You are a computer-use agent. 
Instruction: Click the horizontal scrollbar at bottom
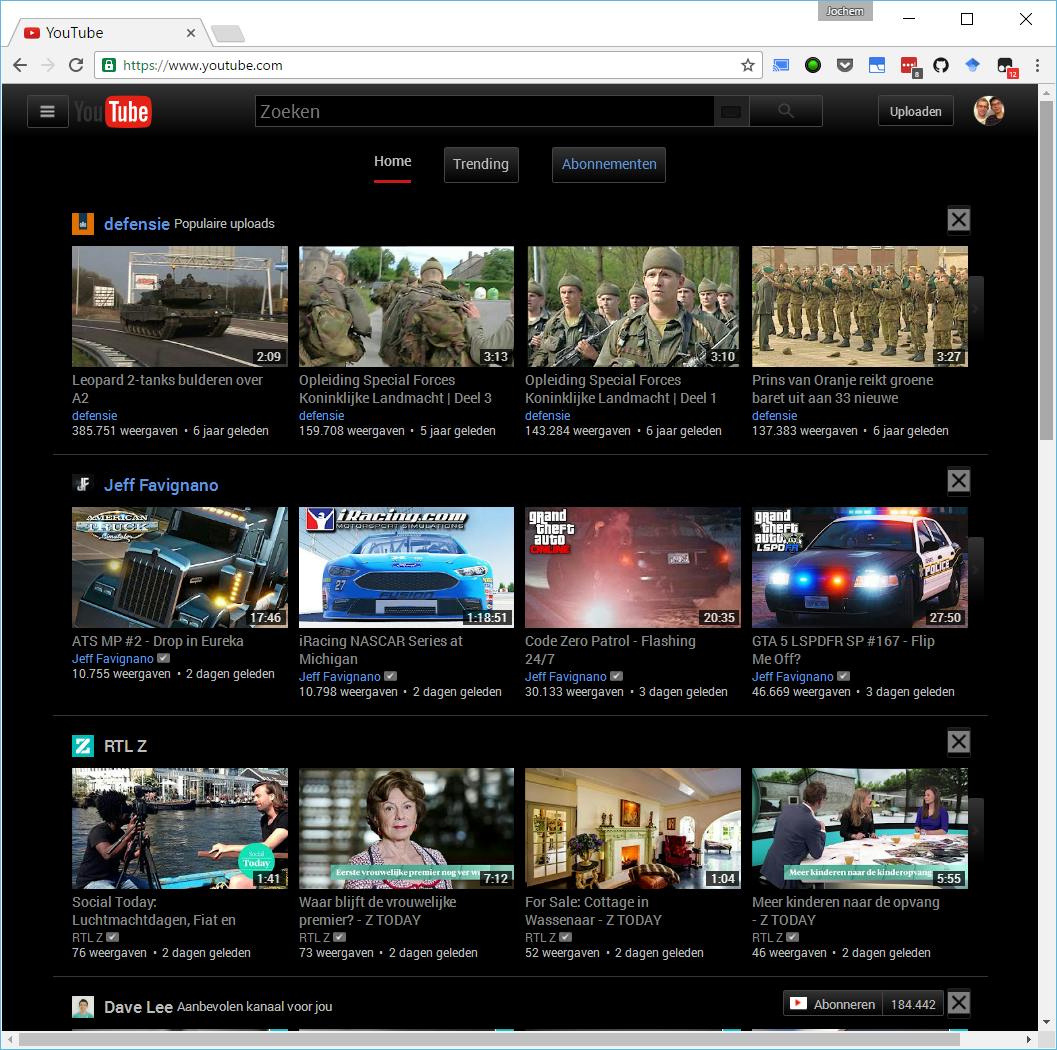click(489, 1039)
